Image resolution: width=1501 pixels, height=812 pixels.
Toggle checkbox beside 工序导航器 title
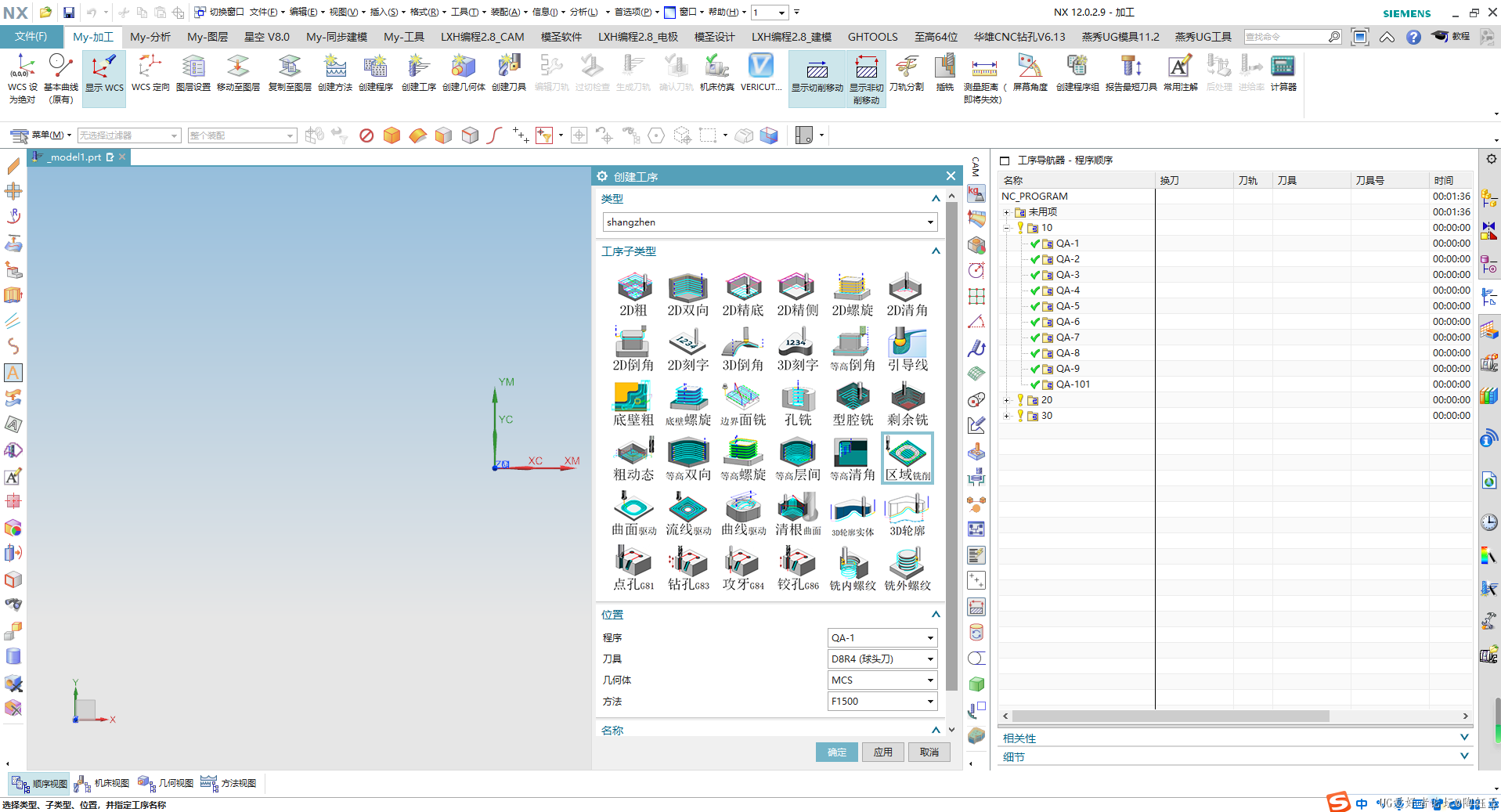(1005, 161)
